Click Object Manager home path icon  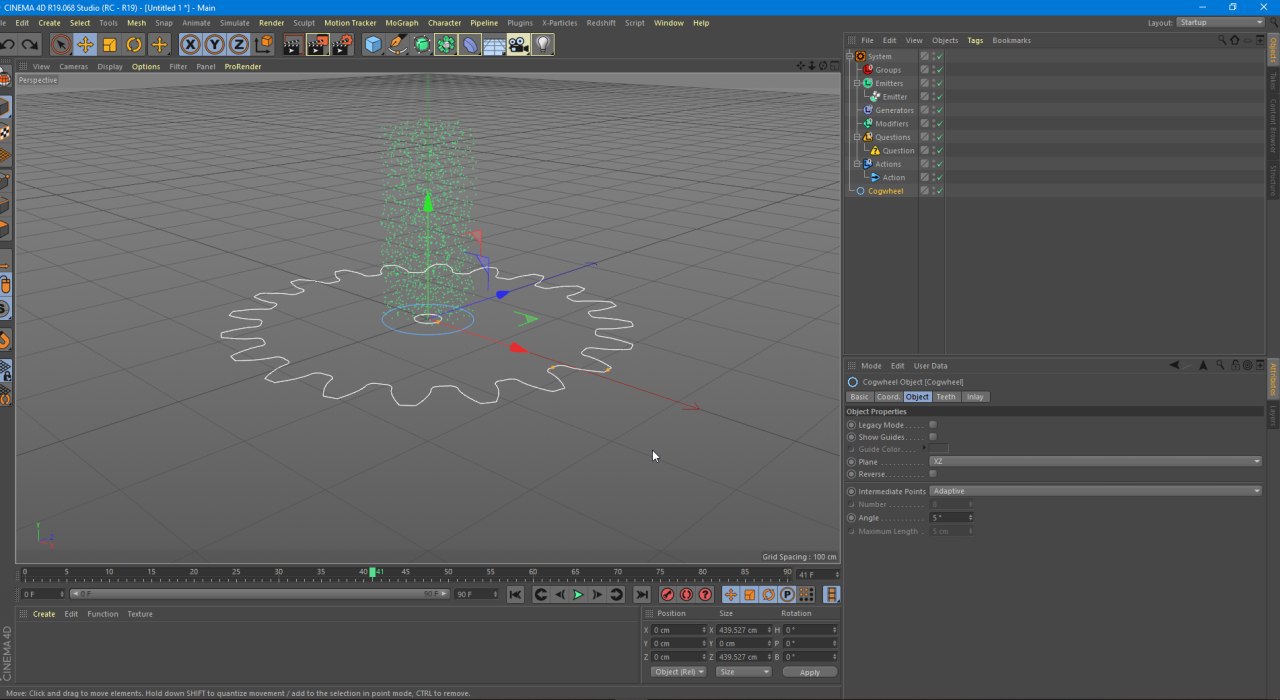(1234, 40)
